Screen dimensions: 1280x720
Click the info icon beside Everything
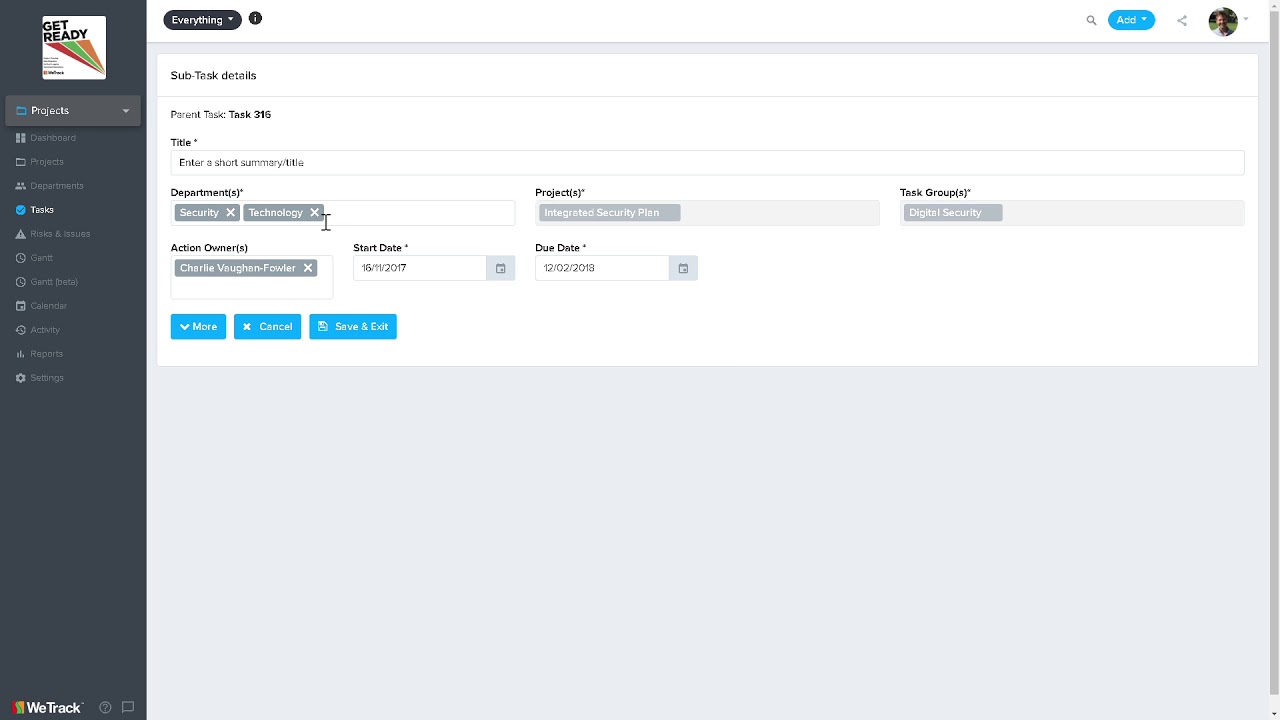point(255,18)
